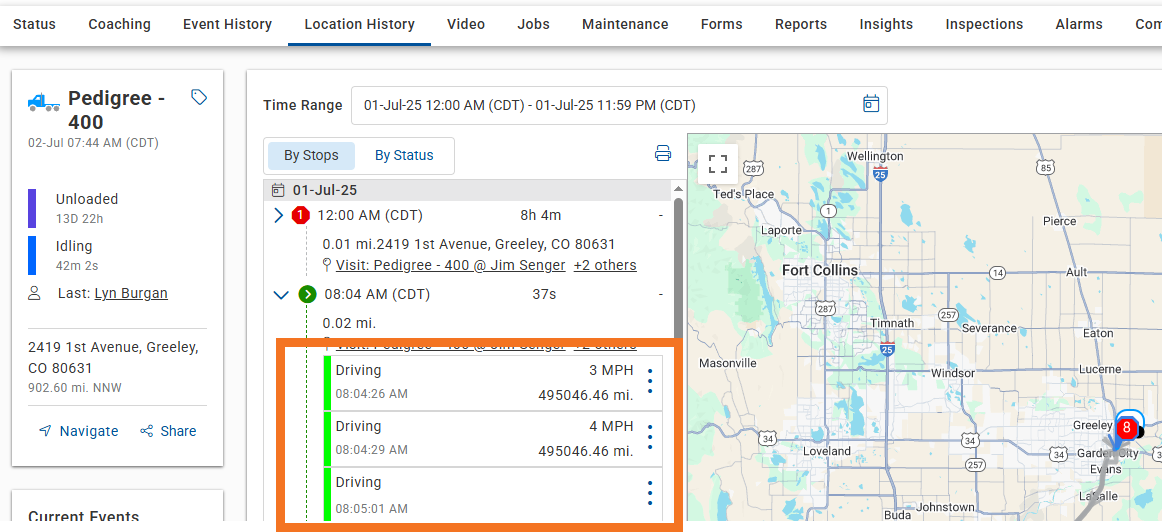Screen dimensions: 1162x532
Task: Switch to By Stops view
Action: click(311, 156)
